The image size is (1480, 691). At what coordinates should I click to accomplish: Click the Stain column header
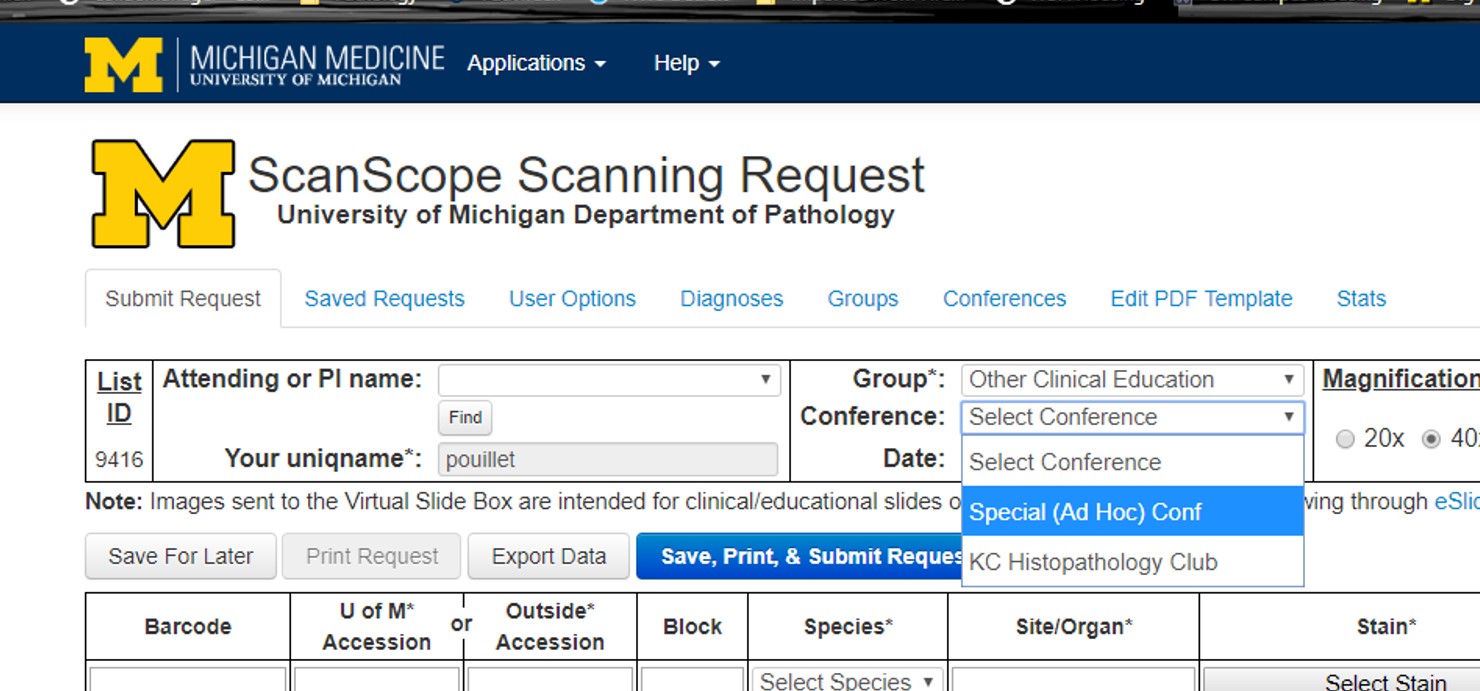pos(1386,627)
